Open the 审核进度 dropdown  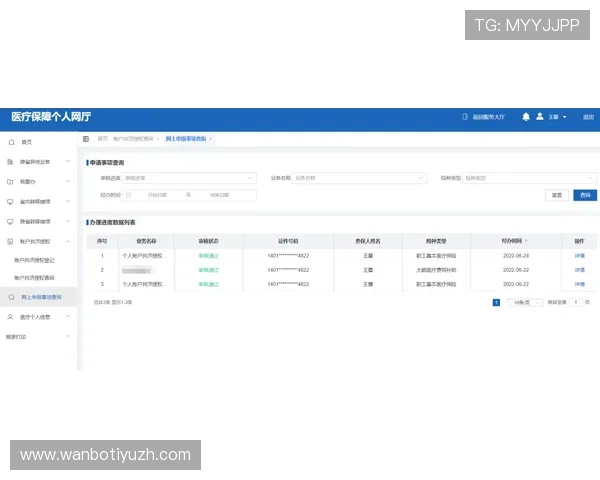[189, 178]
